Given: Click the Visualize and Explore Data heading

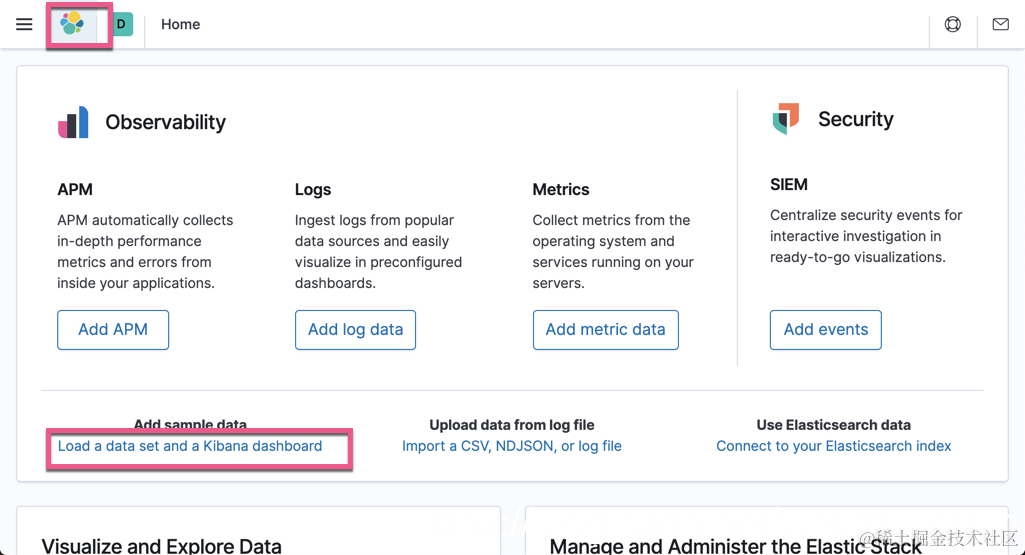Looking at the screenshot, I should pos(161,546).
